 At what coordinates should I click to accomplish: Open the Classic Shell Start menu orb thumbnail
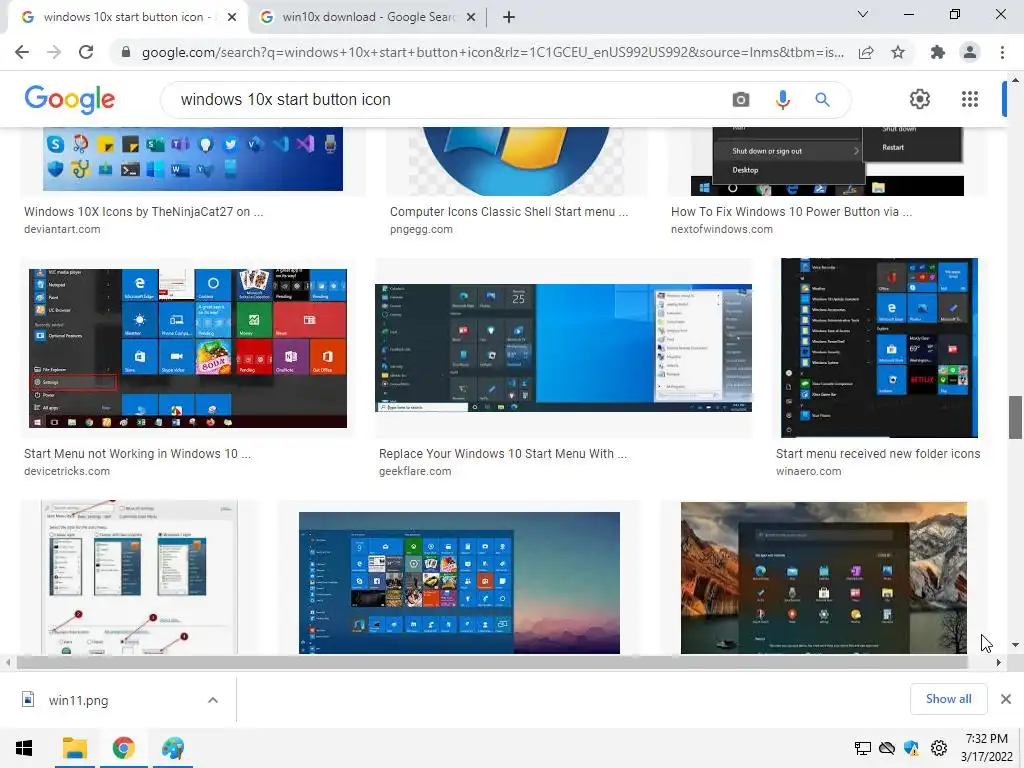pos(517,161)
